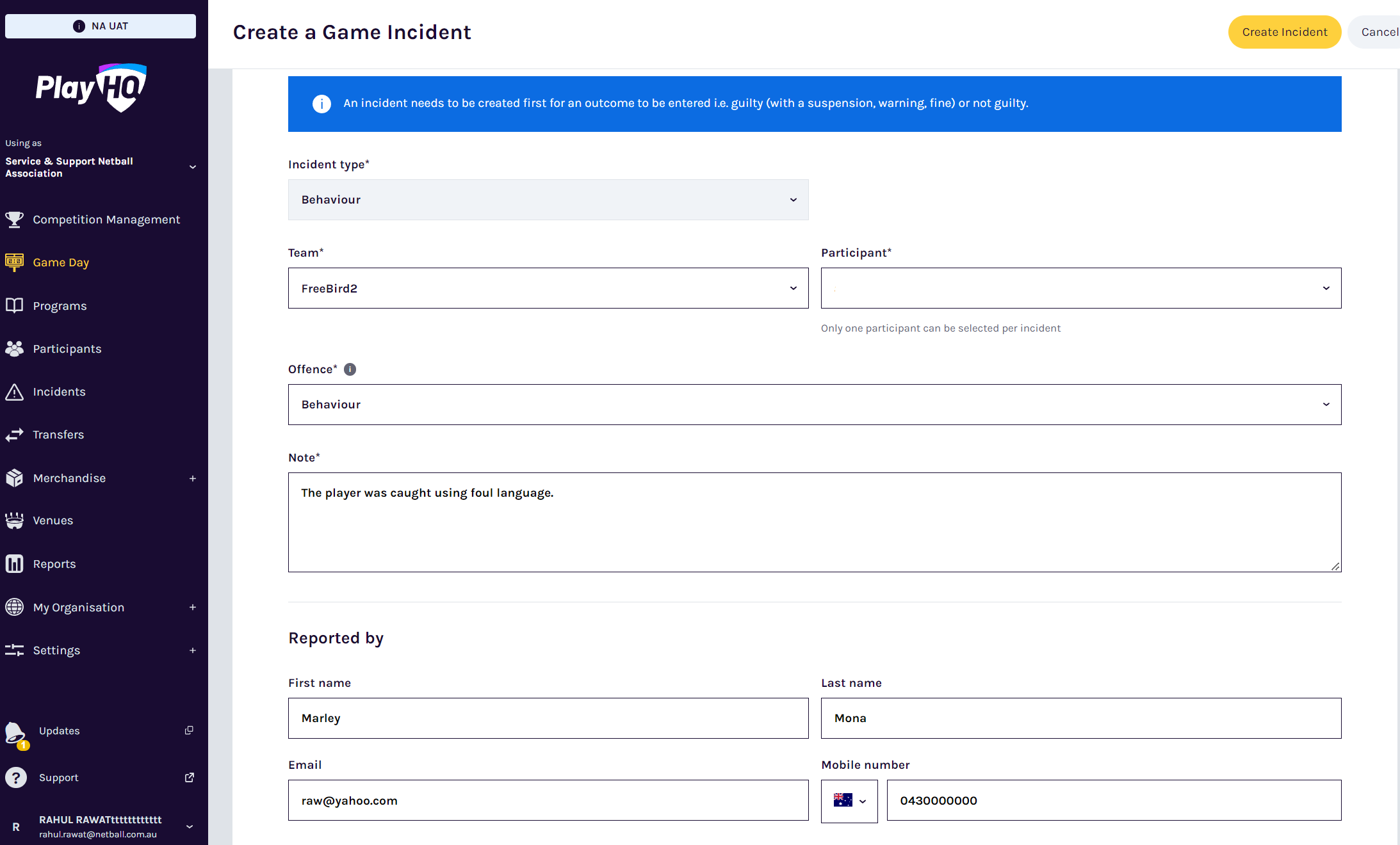This screenshot has height=845, width=1400.
Task: Click the Reports chart icon
Action: tap(14, 563)
